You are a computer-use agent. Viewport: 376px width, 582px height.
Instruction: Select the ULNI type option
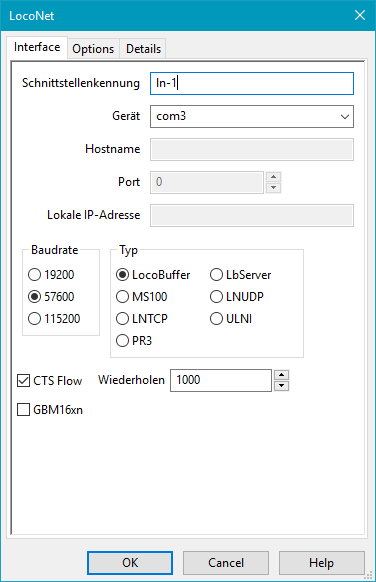[x=216, y=318]
